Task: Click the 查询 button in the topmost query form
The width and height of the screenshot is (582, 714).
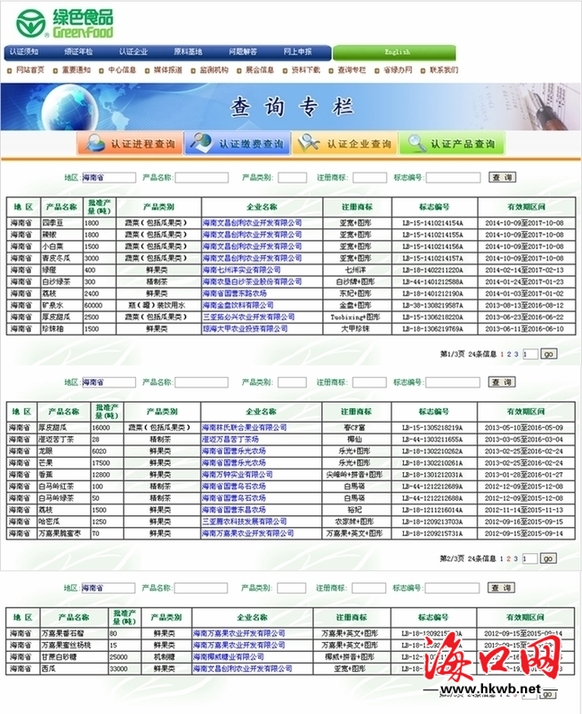Action: coord(502,177)
